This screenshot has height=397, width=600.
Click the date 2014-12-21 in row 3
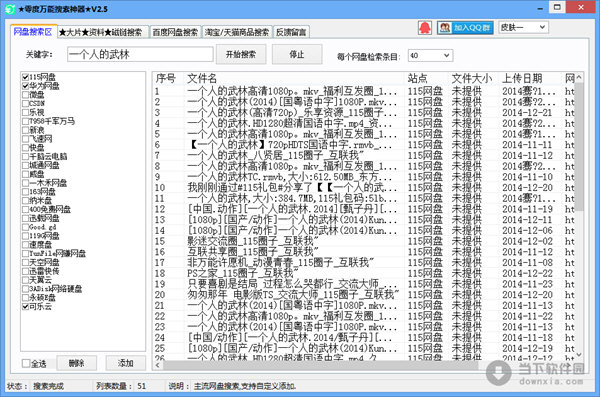(527, 113)
